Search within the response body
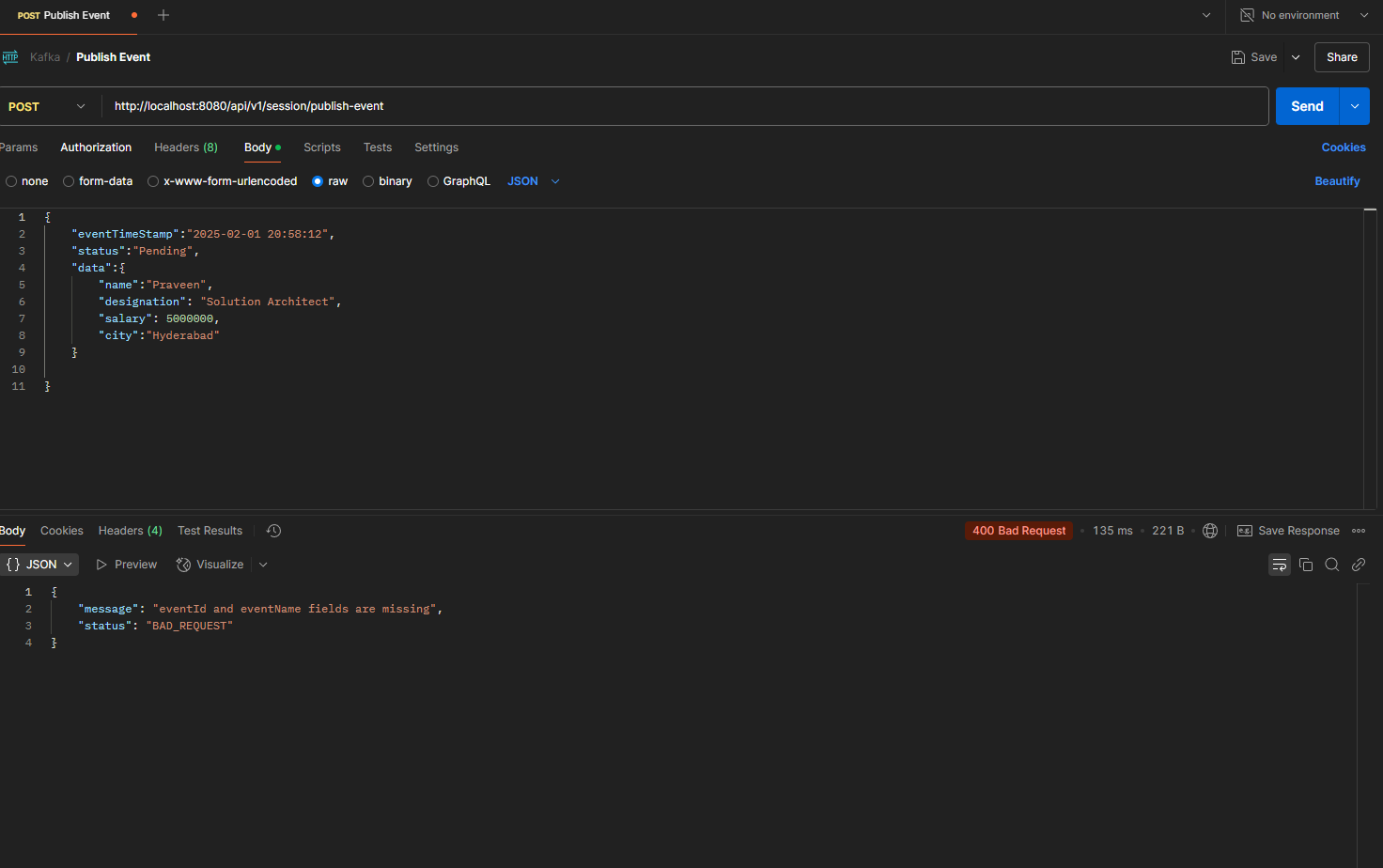This screenshot has height=868, width=1383. pos(1332,565)
